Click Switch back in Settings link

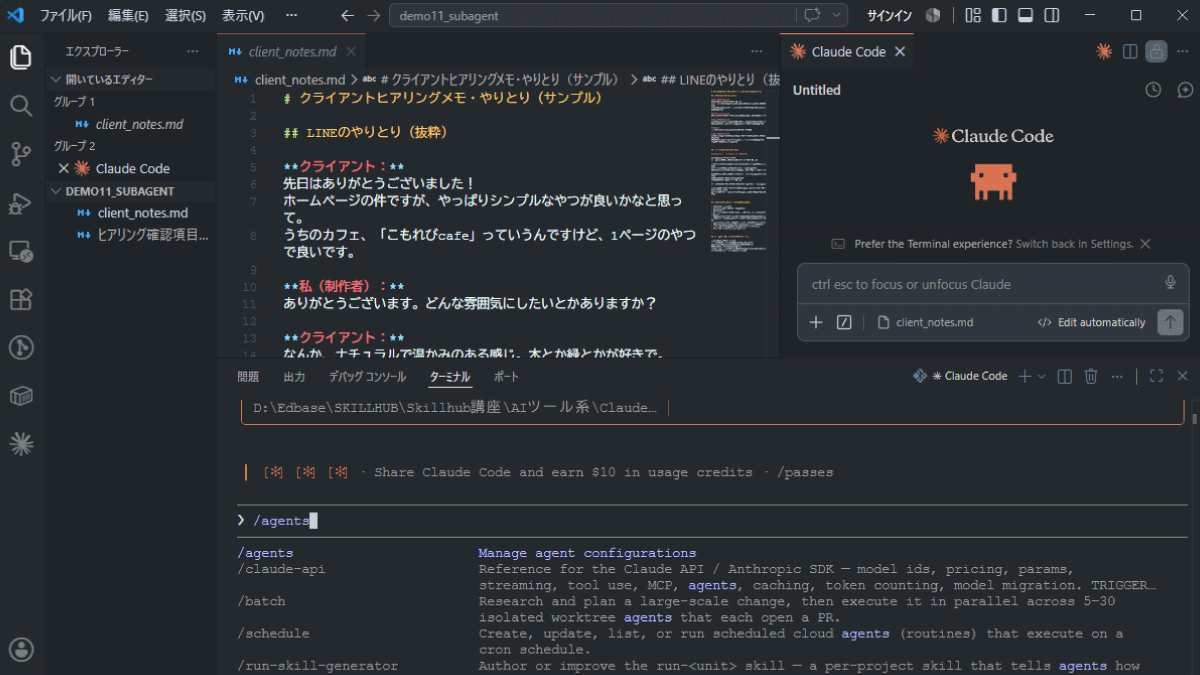[1075, 244]
